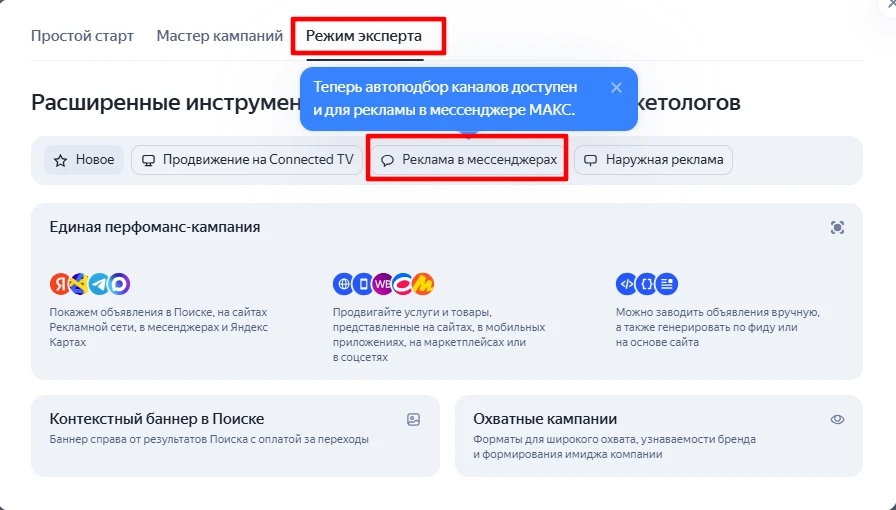Click the blue code brackets icon

coord(626,284)
